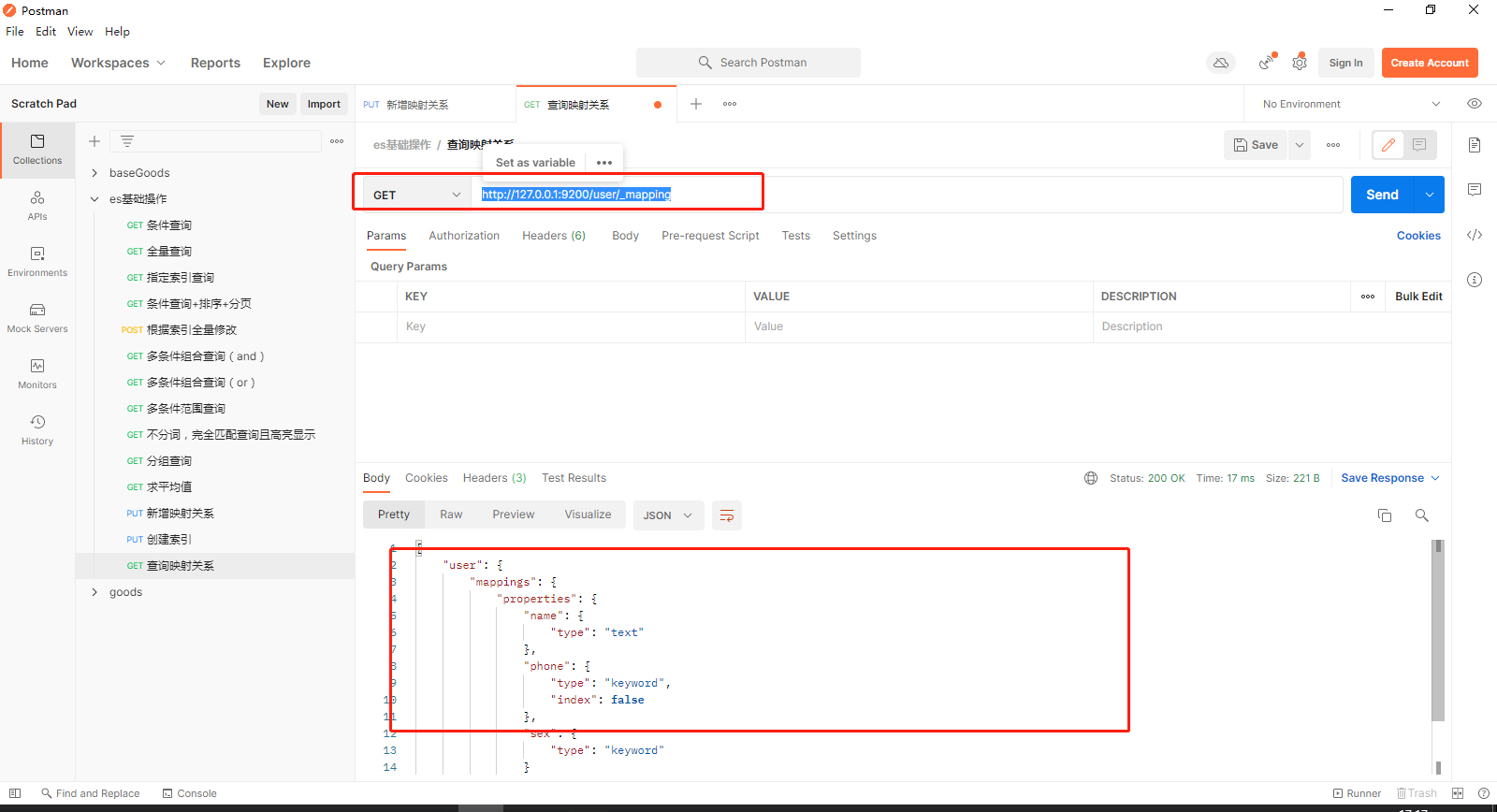Viewport: 1497px width, 812px height.
Task: Click the Search Postman field
Action: (x=748, y=63)
